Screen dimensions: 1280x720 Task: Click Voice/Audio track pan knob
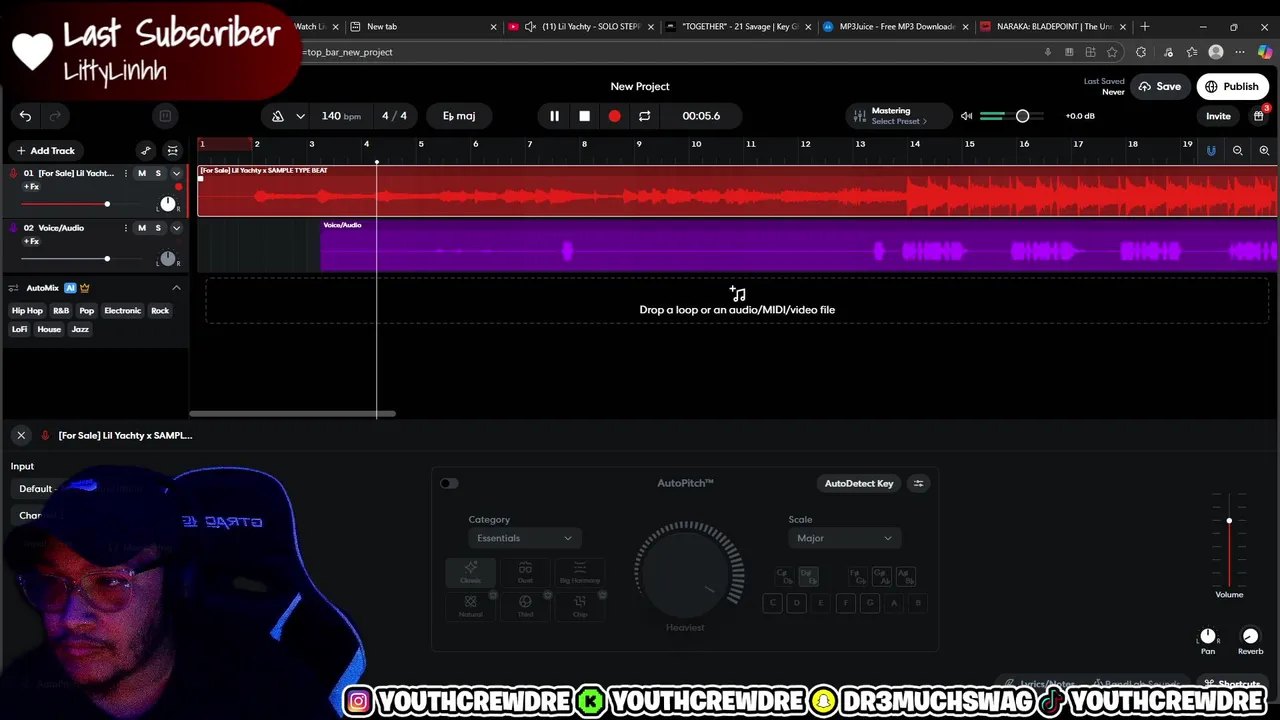168,259
